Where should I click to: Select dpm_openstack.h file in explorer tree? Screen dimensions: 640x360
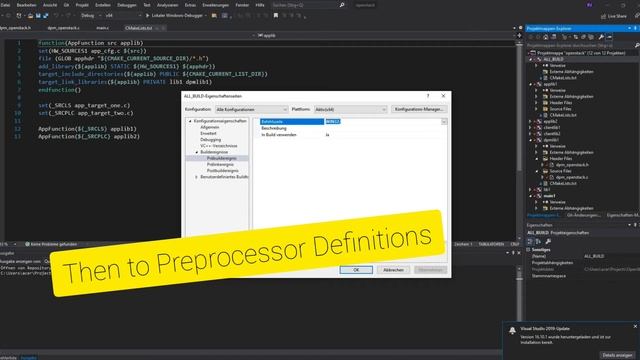tap(572, 165)
